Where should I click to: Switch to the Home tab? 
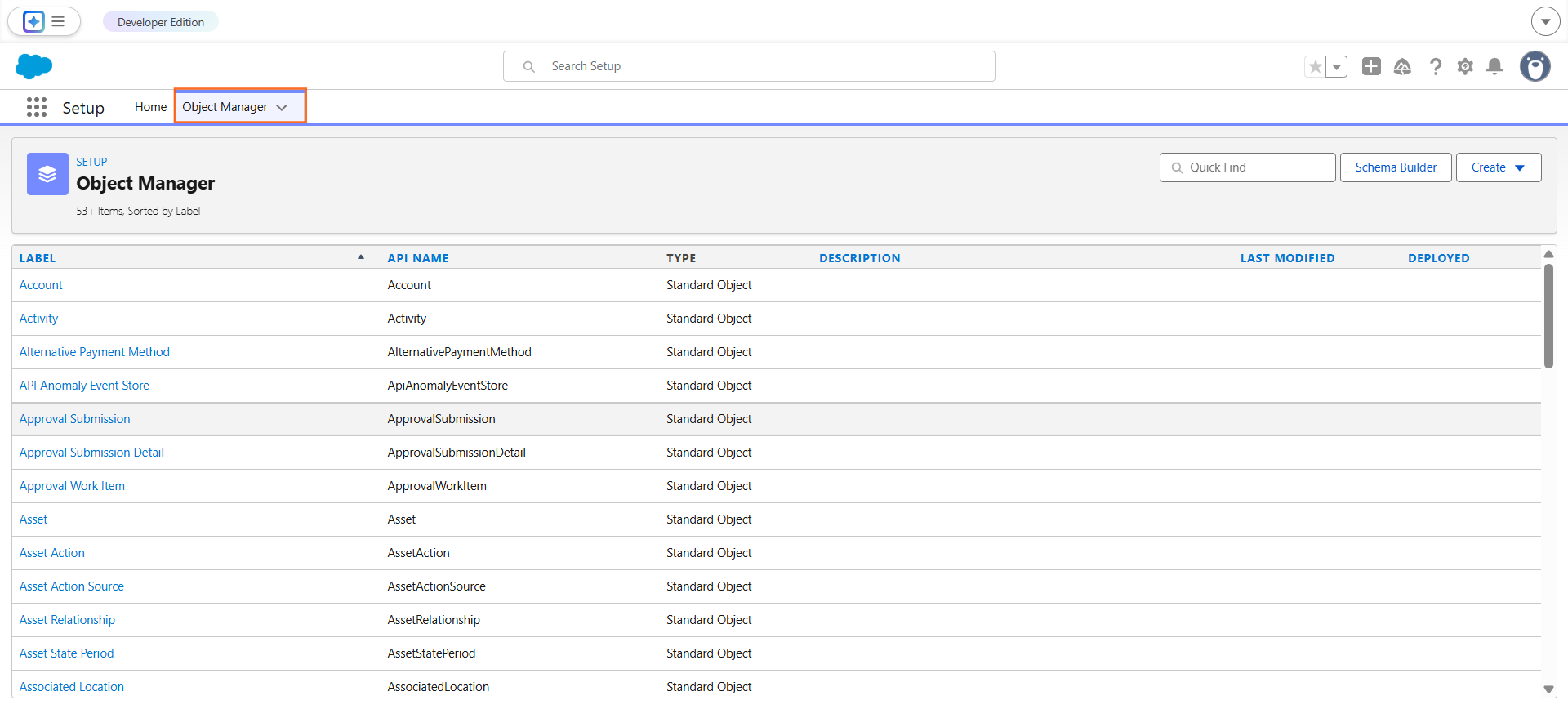pos(150,107)
